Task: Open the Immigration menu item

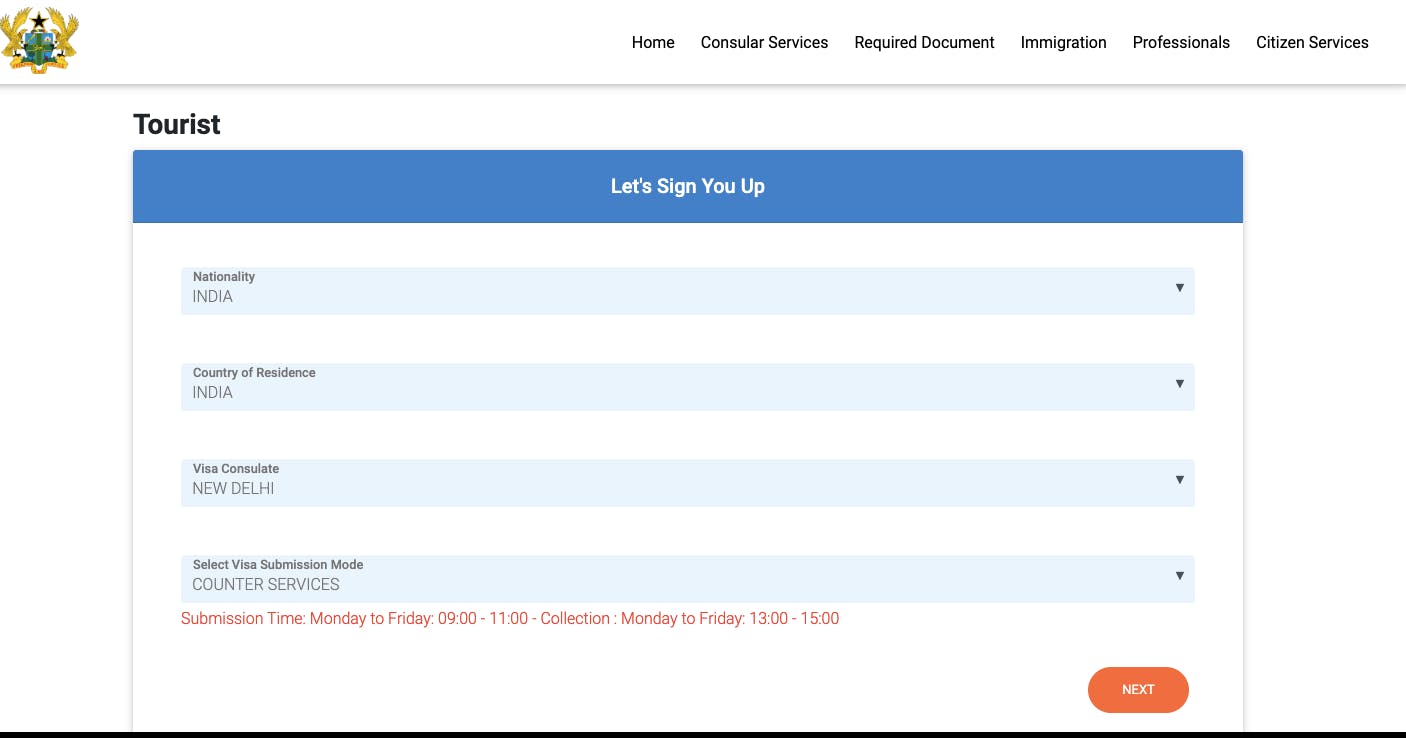Action: [x=1063, y=42]
